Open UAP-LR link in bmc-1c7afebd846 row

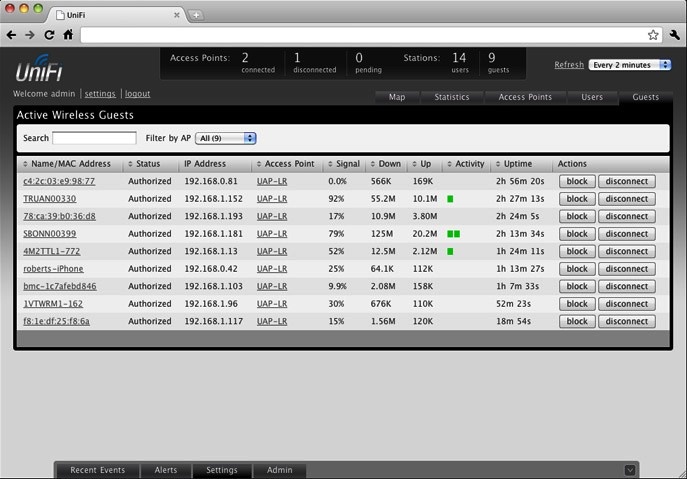[x=272, y=286]
